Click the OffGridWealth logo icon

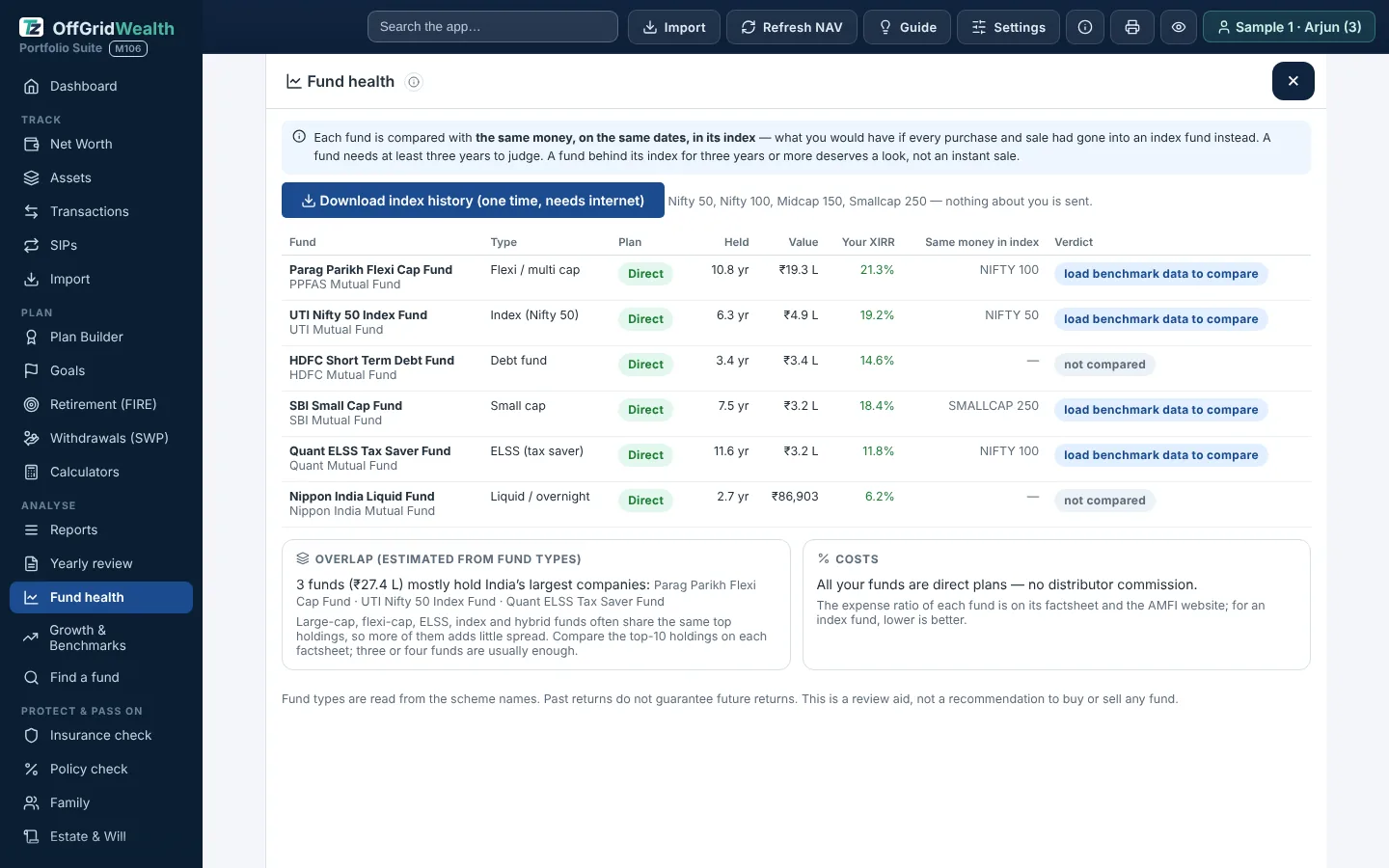click(x=32, y=28)
